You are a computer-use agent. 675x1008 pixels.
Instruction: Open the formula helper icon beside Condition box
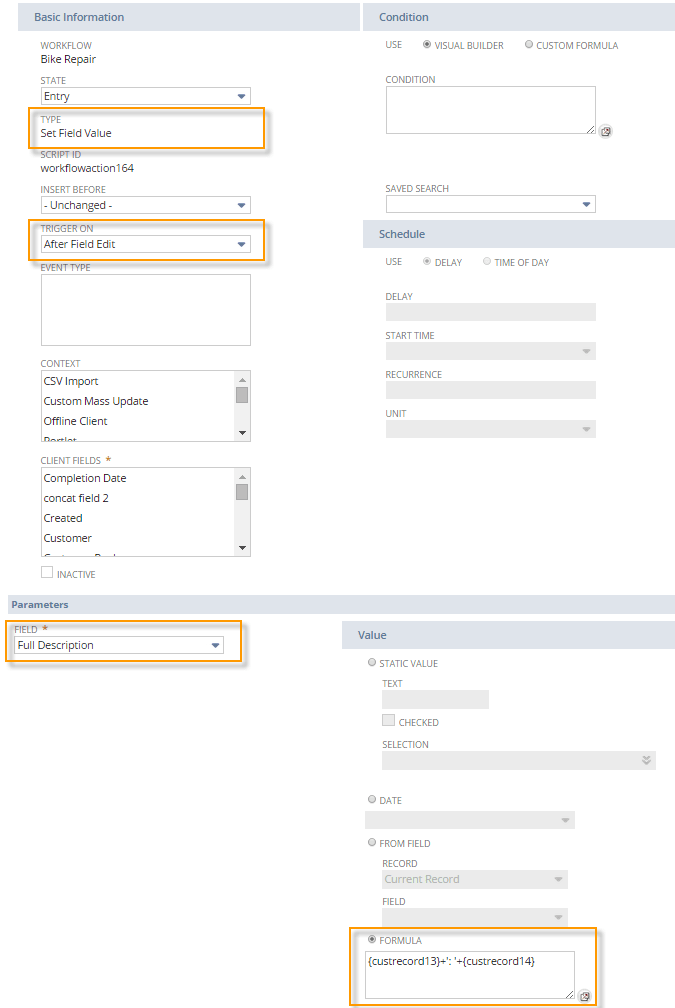pyautogui.click(x=605, y=131)
